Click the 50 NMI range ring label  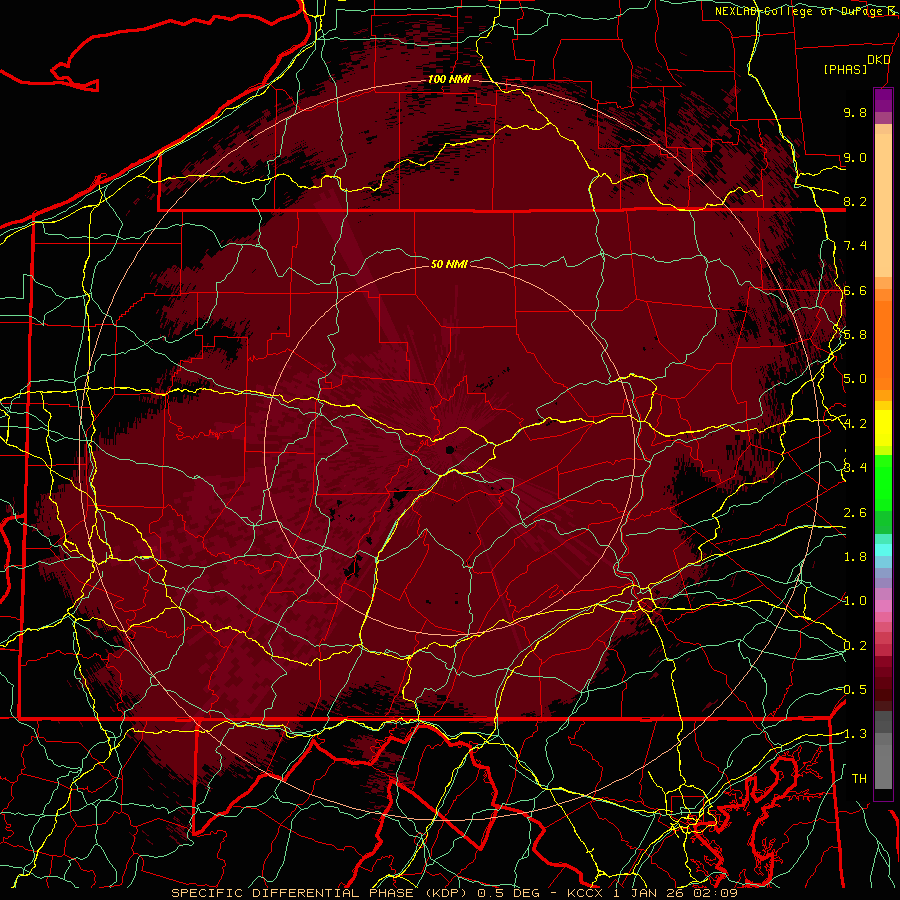point(449,264)
